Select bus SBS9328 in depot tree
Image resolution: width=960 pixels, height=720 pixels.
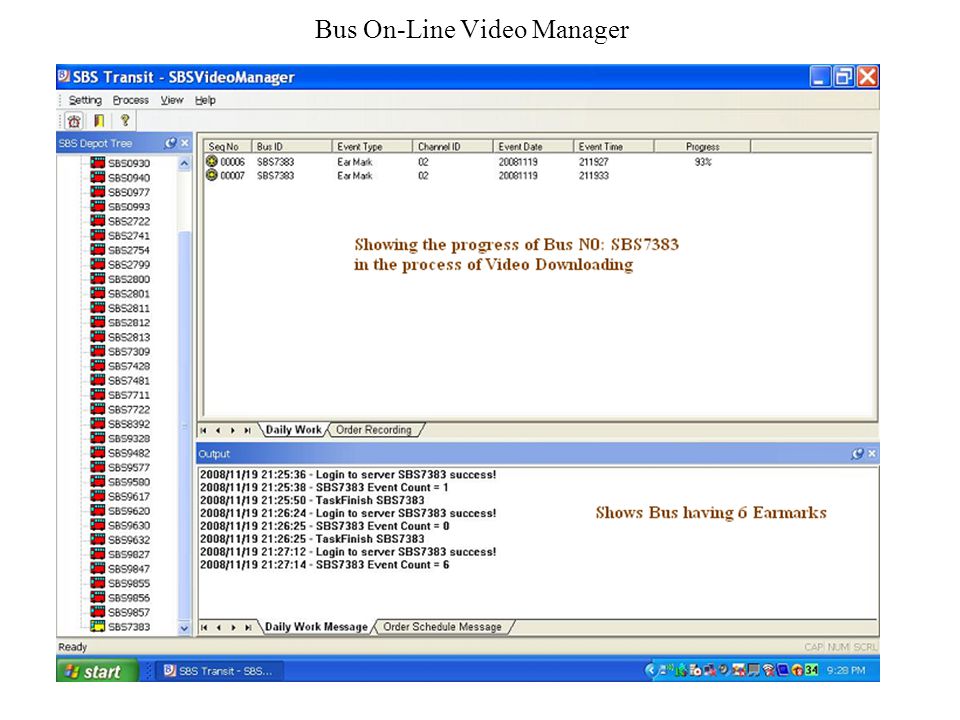tap(129, 438)
